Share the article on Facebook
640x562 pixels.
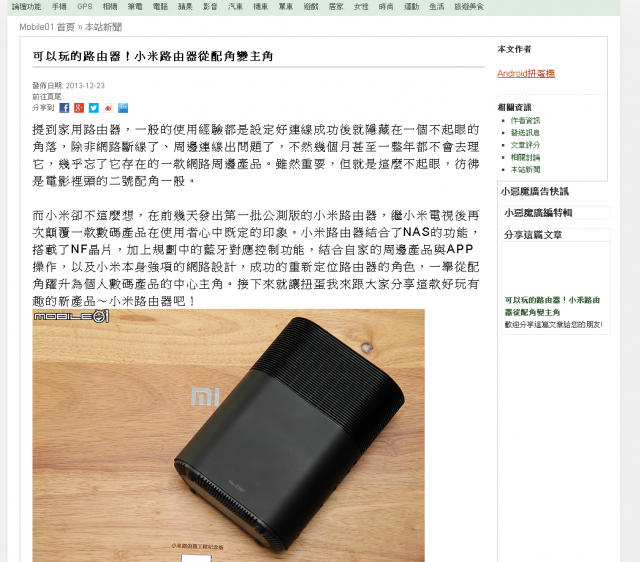[64, 108]
